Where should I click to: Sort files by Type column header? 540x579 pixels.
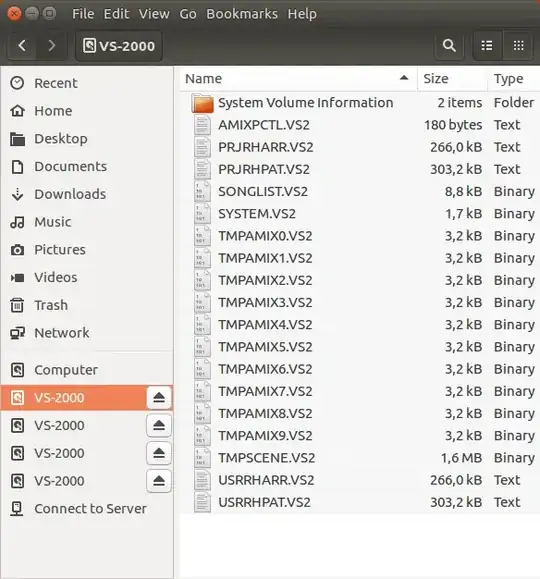click(514, 79)
